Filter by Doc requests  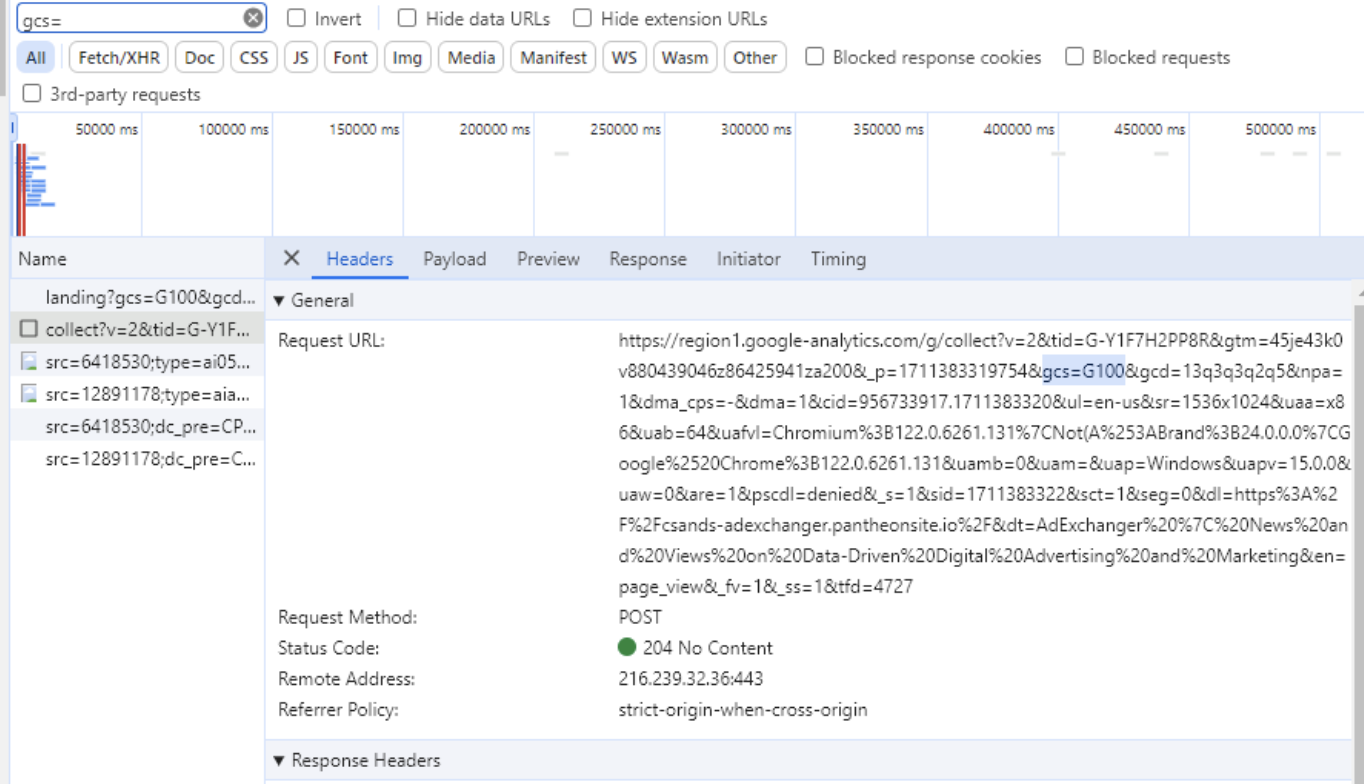point(200,57)
